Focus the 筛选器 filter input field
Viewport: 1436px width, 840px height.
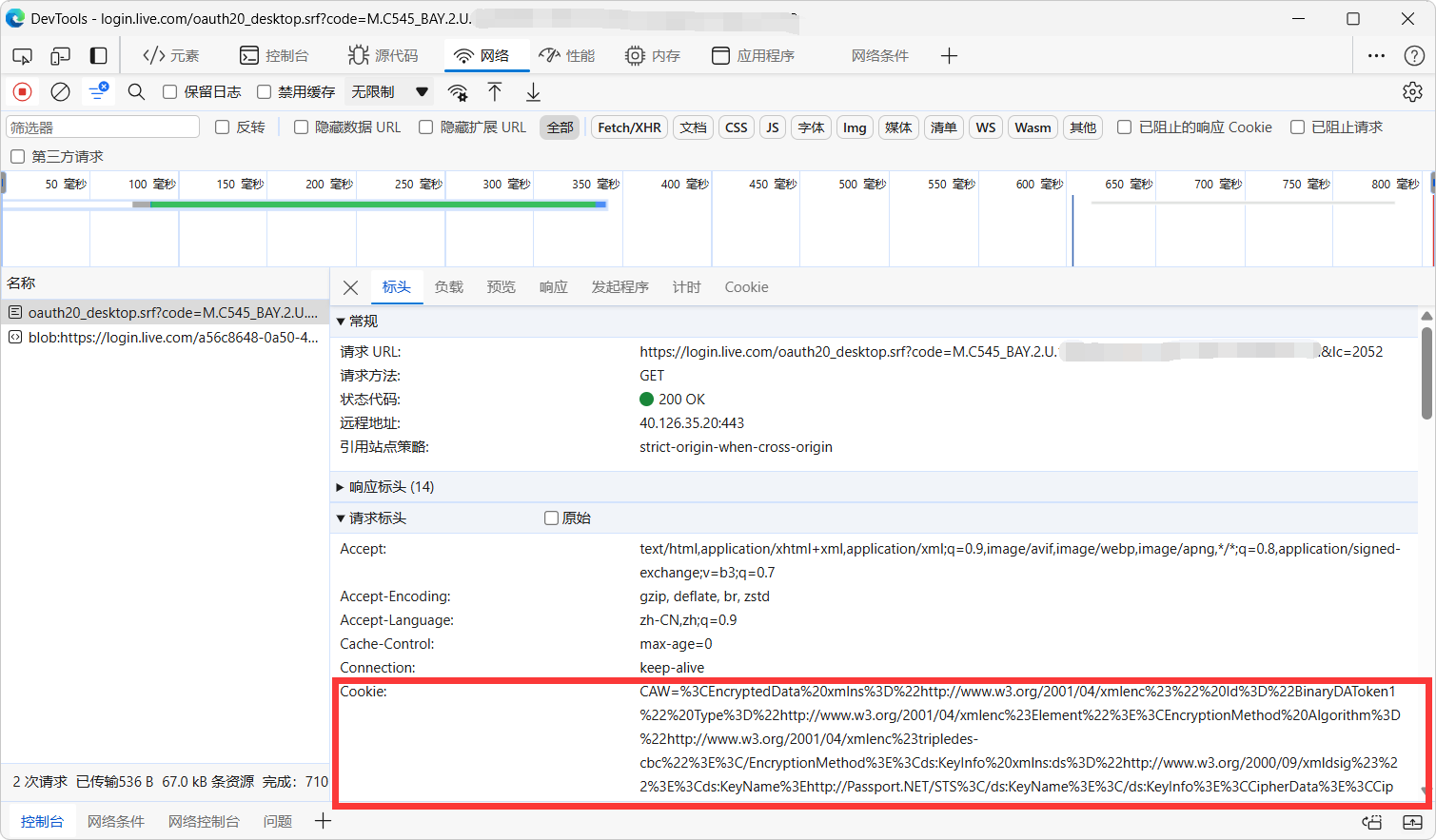tap(103, 127)
